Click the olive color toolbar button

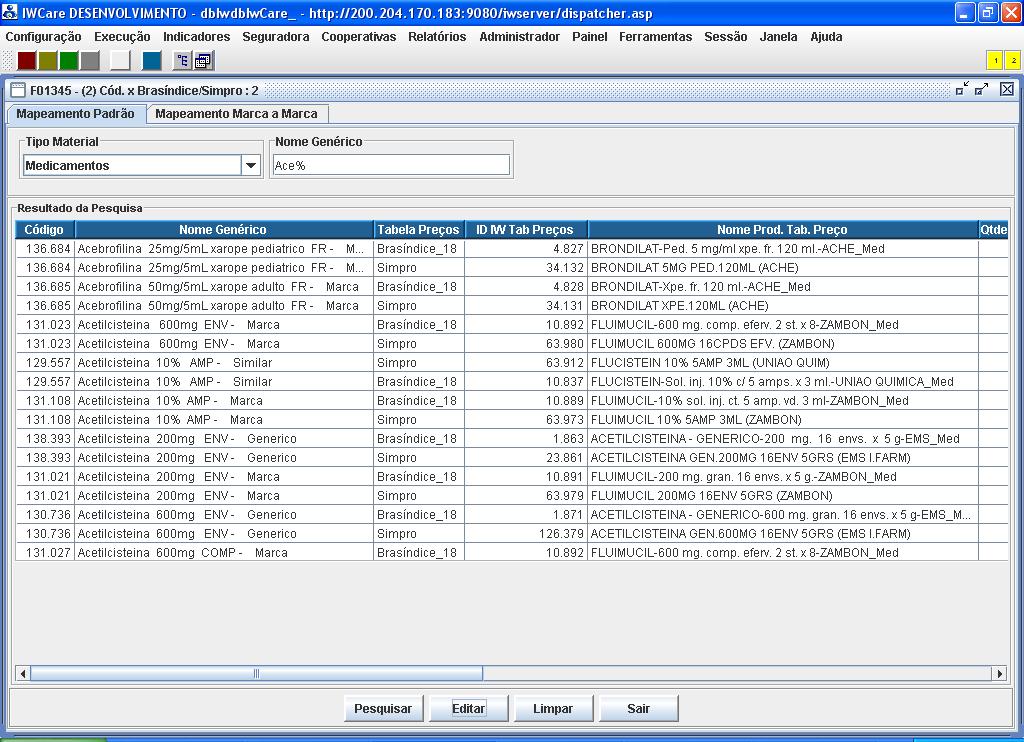48,61
